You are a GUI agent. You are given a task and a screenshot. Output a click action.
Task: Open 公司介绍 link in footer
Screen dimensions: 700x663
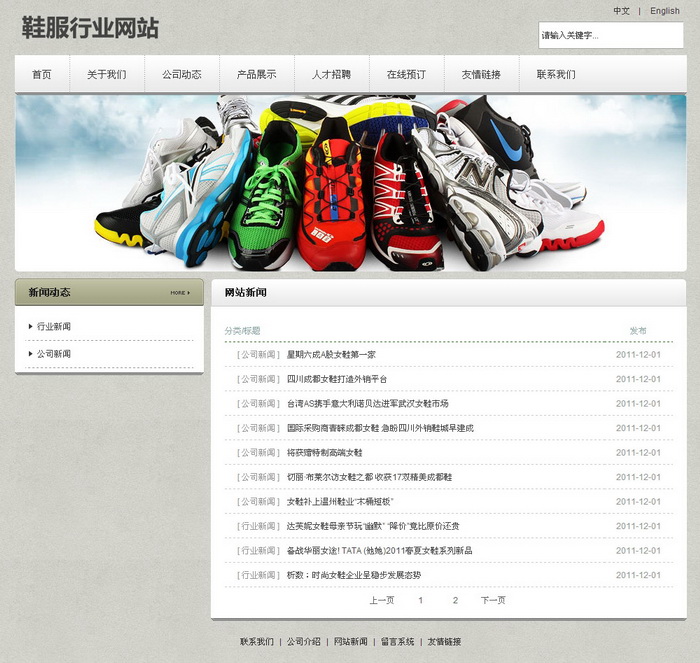(x=304, y=642)
